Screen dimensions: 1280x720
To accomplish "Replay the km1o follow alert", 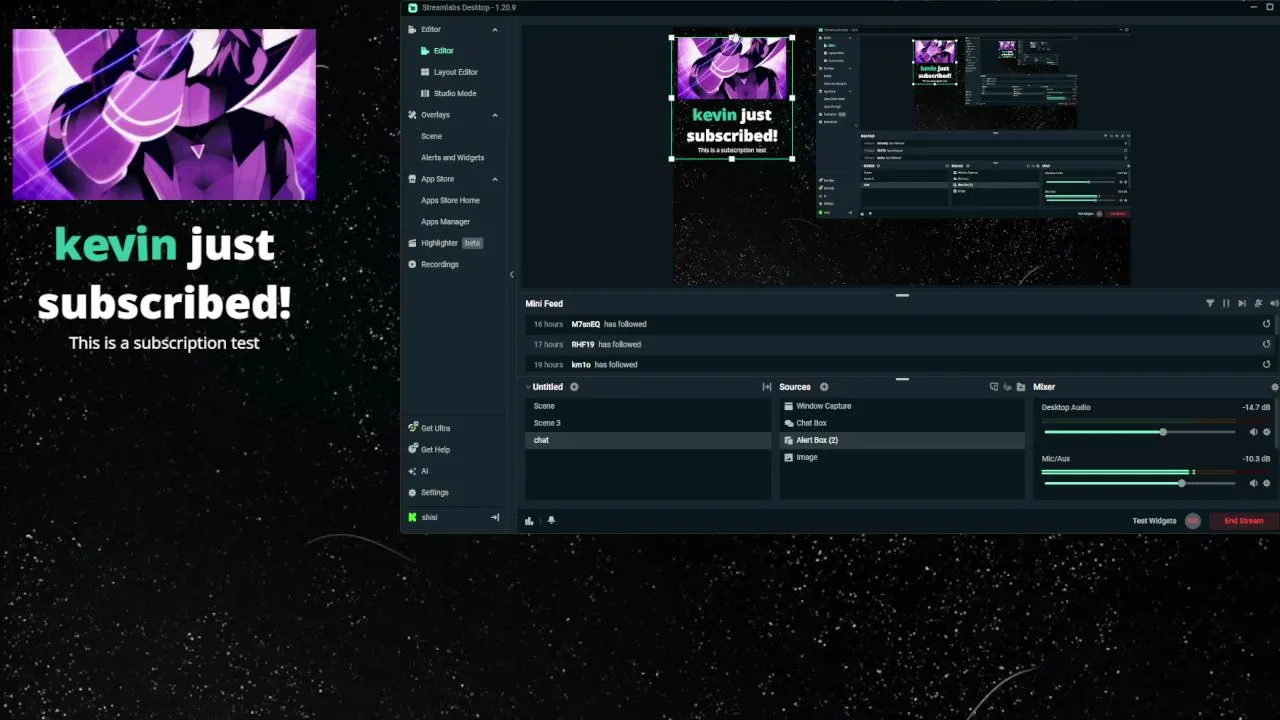I will pos(1266,364).
